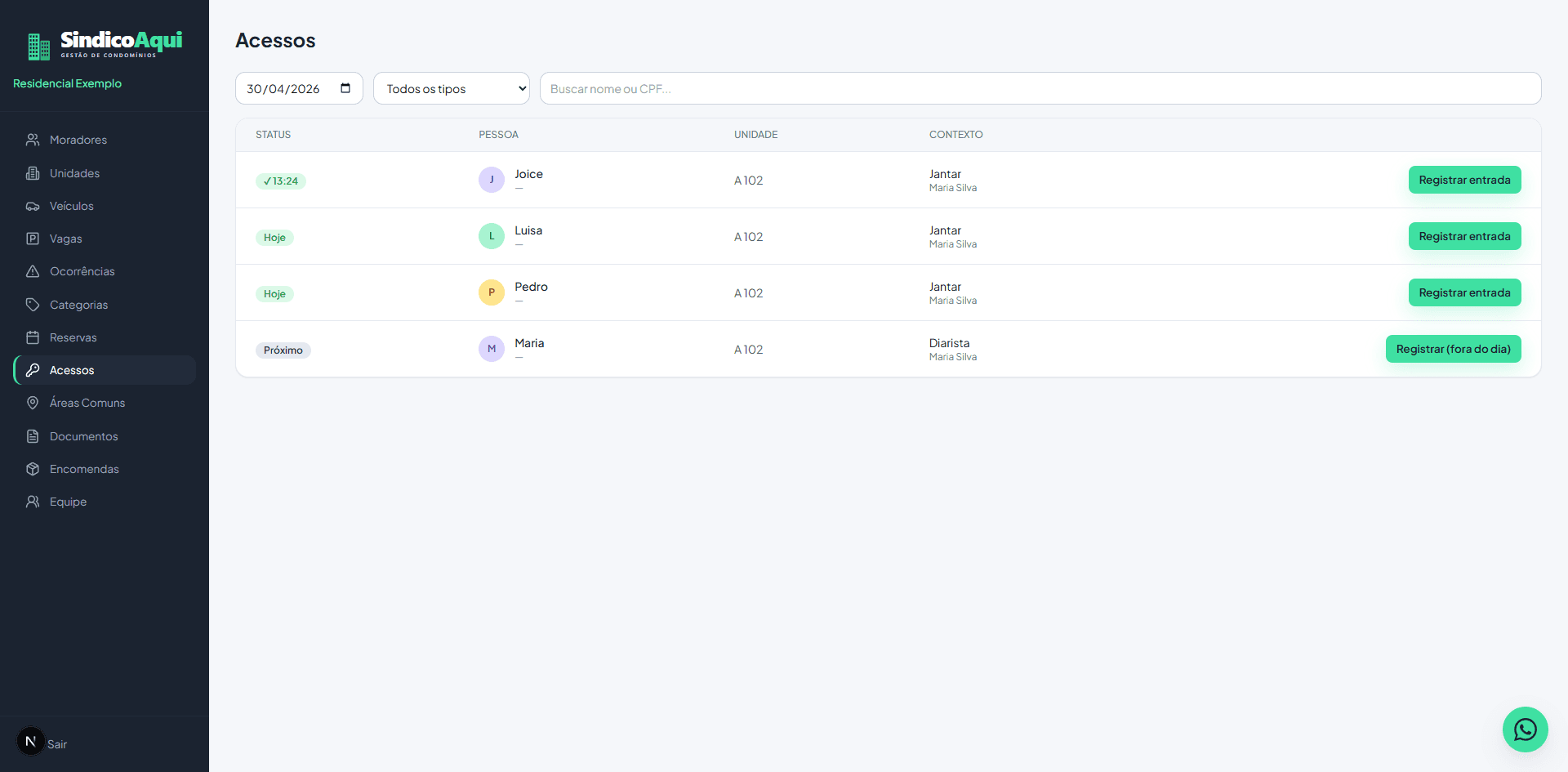
Task: Click the Categorias tag icon
Action: tap(33, 305)
